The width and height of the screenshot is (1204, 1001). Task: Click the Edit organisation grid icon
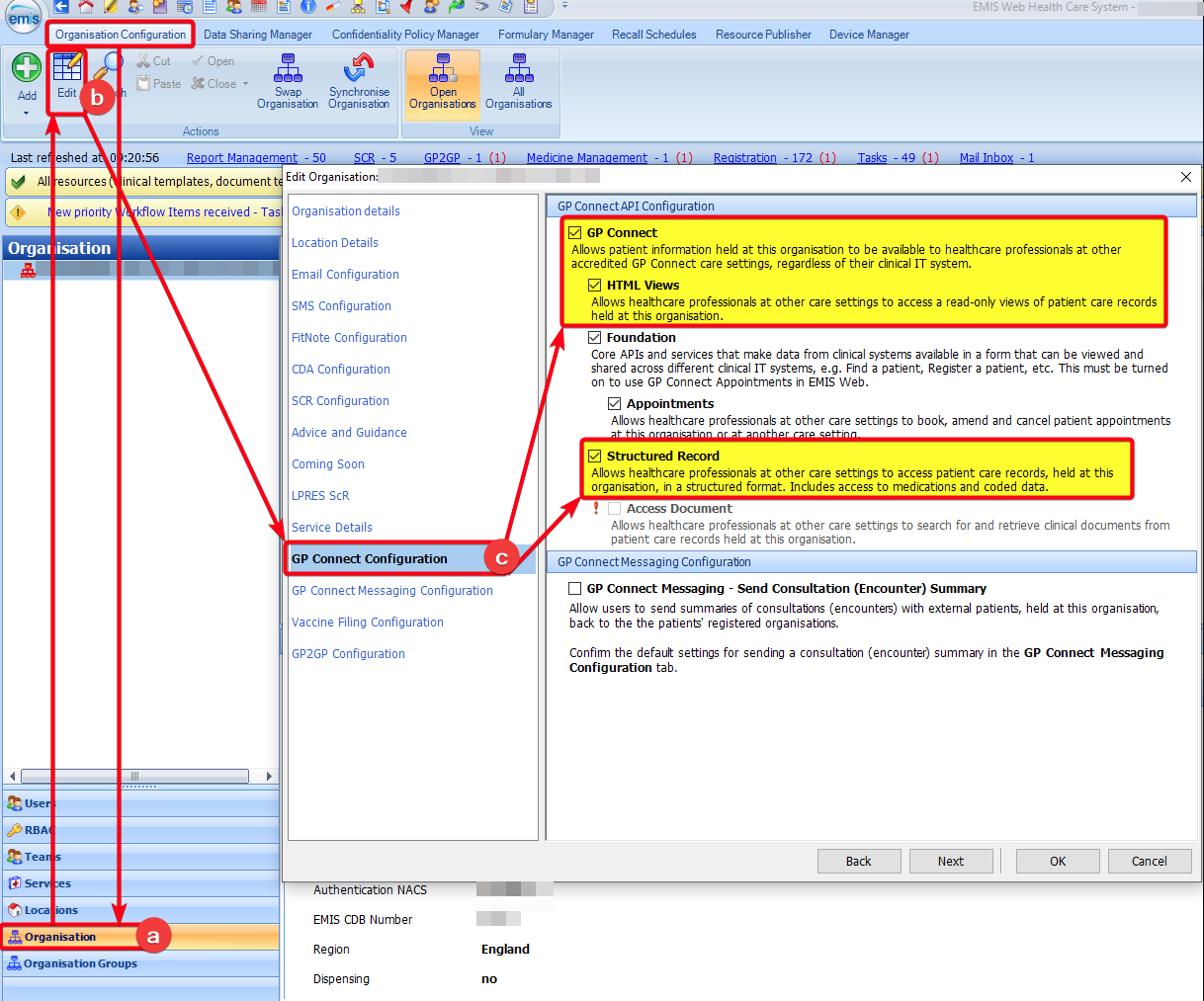coord(67,66)
